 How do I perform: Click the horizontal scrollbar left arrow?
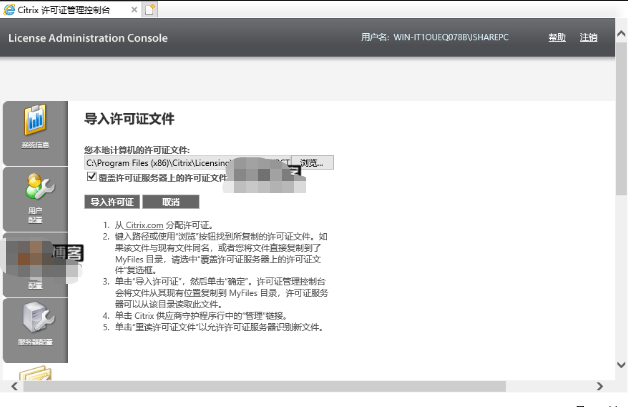coord(14,386)
